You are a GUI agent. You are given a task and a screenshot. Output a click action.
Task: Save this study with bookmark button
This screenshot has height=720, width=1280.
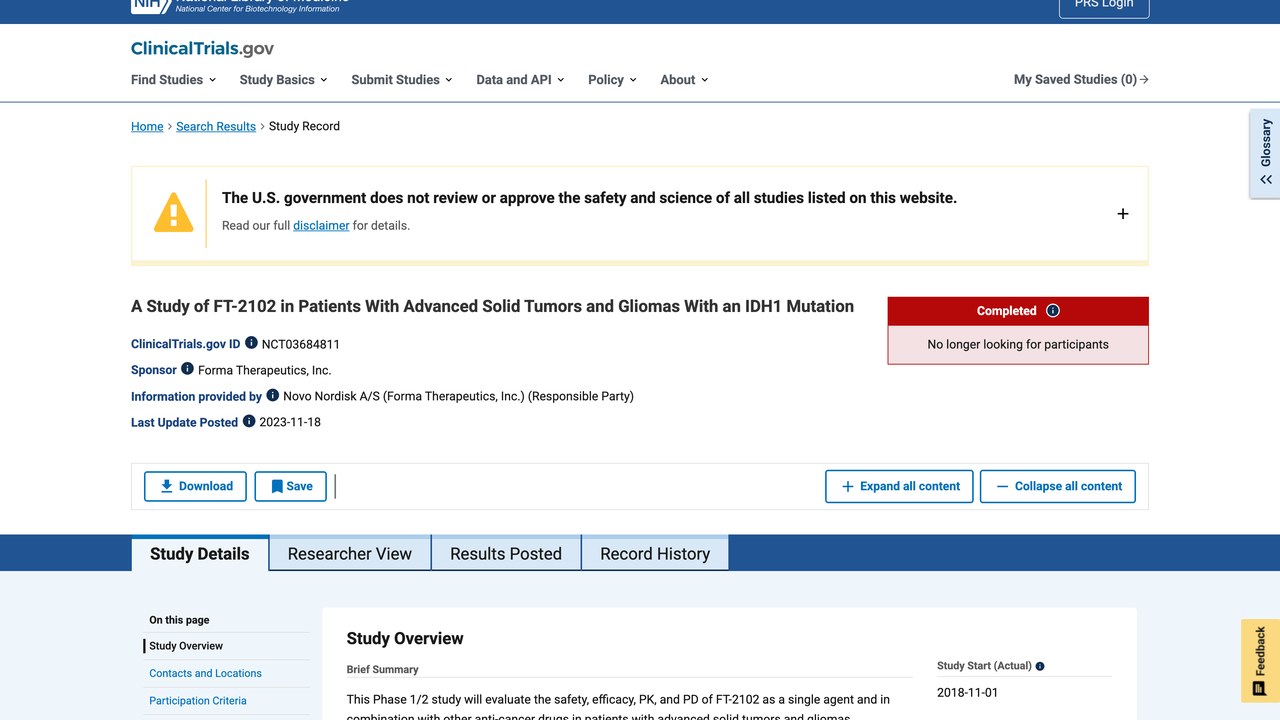click(290, 486)
